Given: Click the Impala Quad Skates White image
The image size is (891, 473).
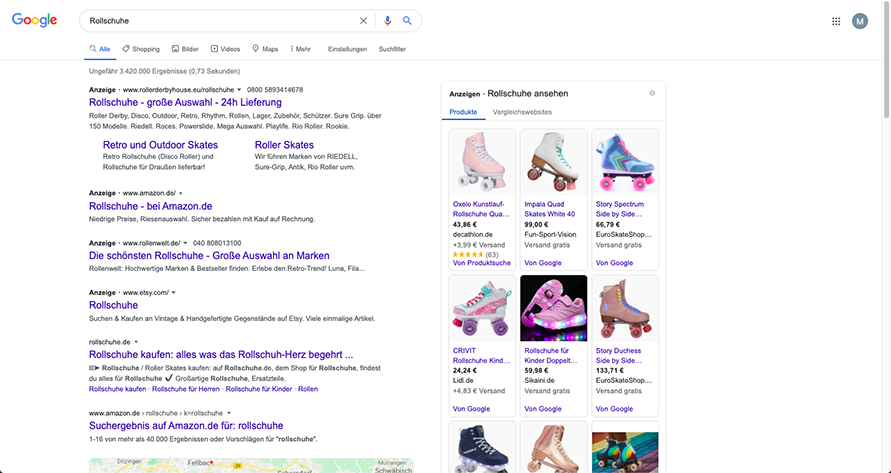Looking at the screenshot, I should click(x=553, y=163).
